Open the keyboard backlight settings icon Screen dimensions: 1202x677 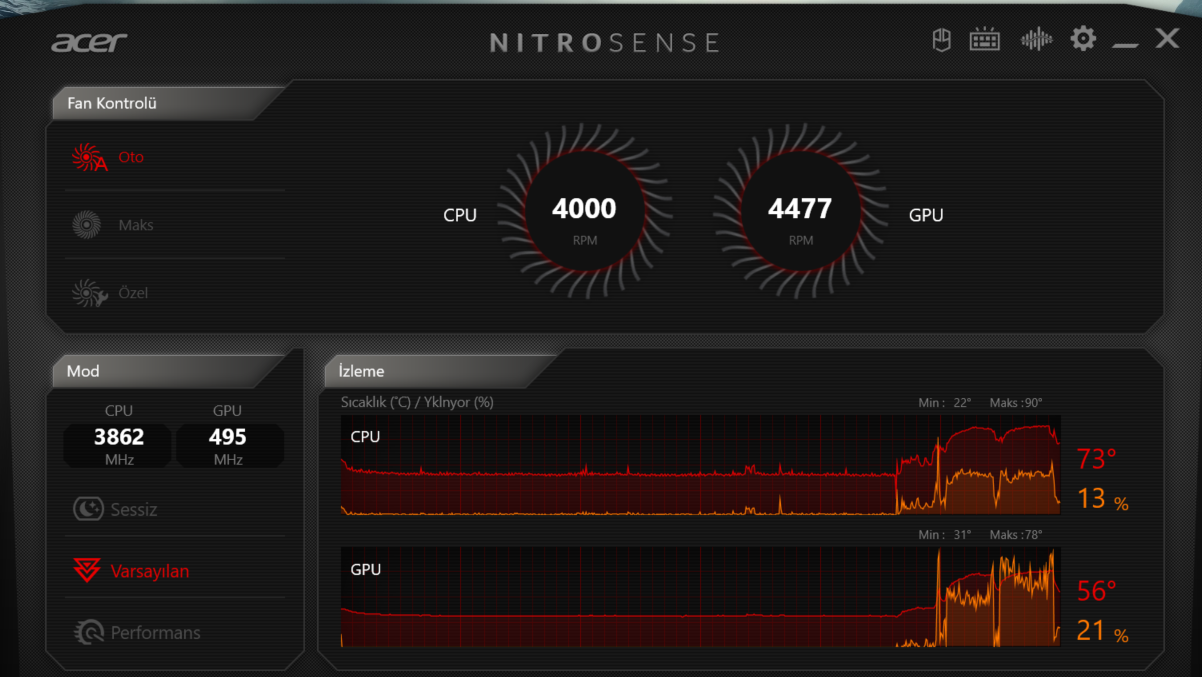[x=985, y=40]
